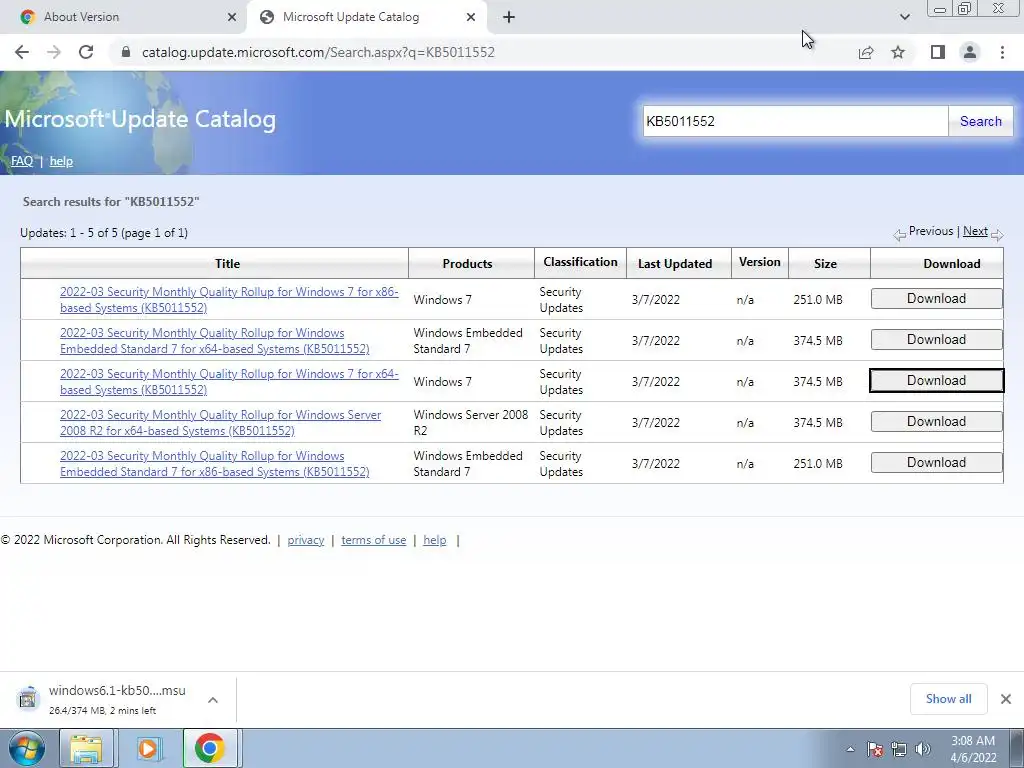Screen dimensions: 1024x768
Task: Open the tab search dropdown arrow
Action: coord(904,17)
